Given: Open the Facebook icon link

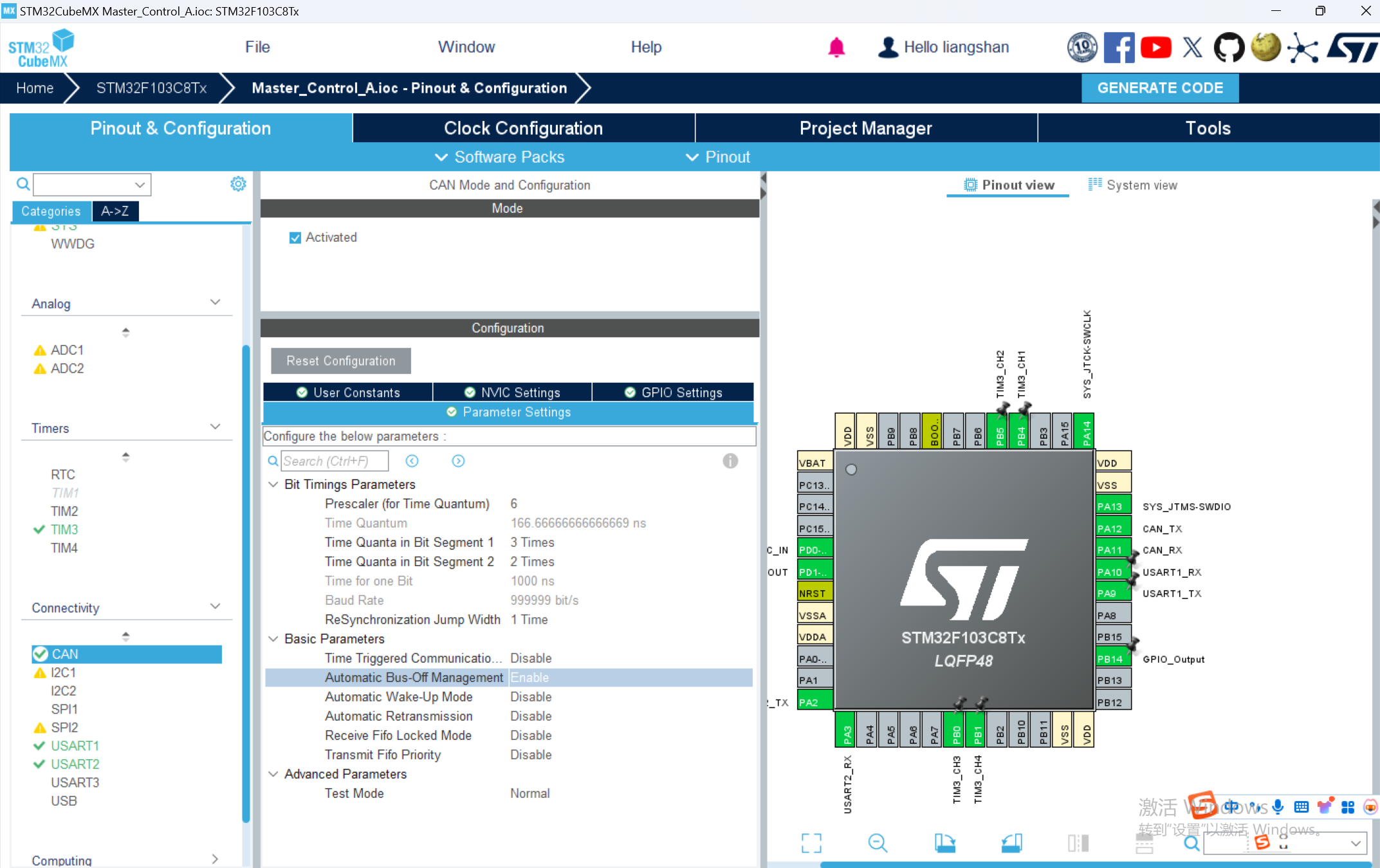Looking at the screenshot, I should point(1119,48).
